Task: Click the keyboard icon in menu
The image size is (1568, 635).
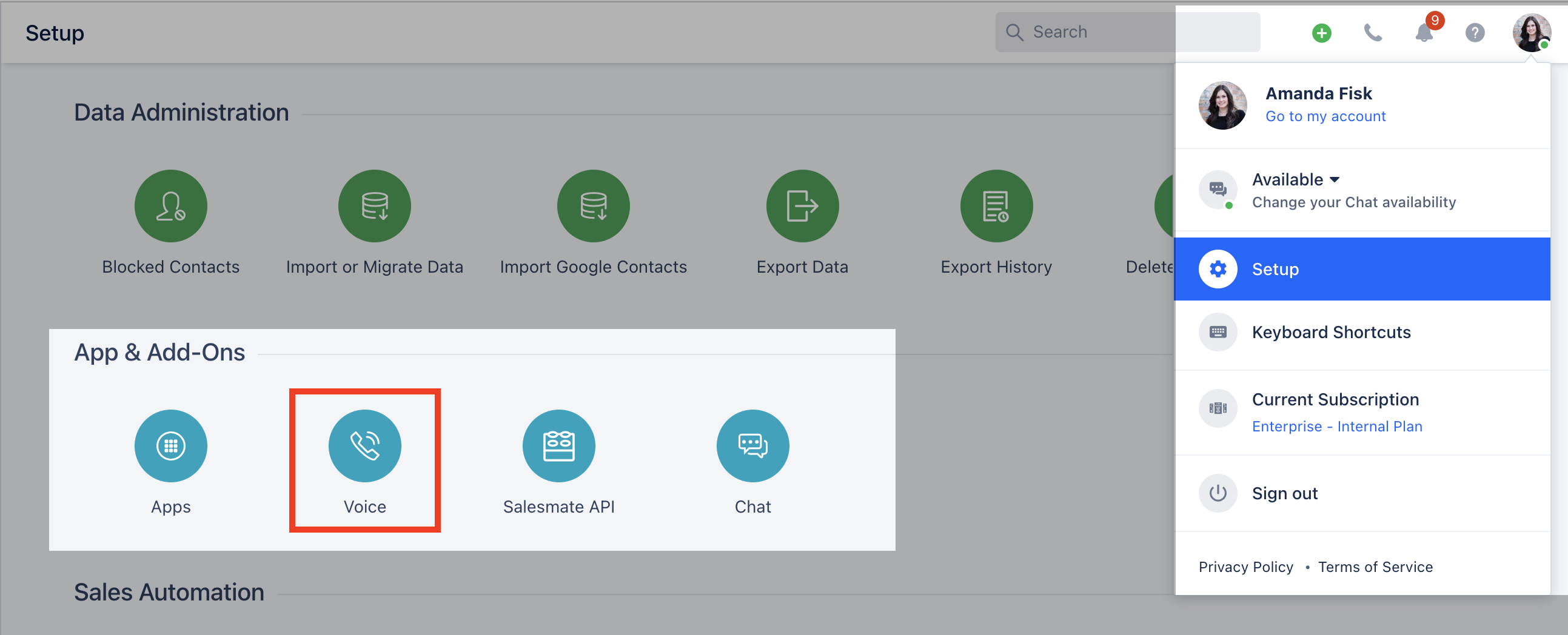Action: click(1218, 332)
